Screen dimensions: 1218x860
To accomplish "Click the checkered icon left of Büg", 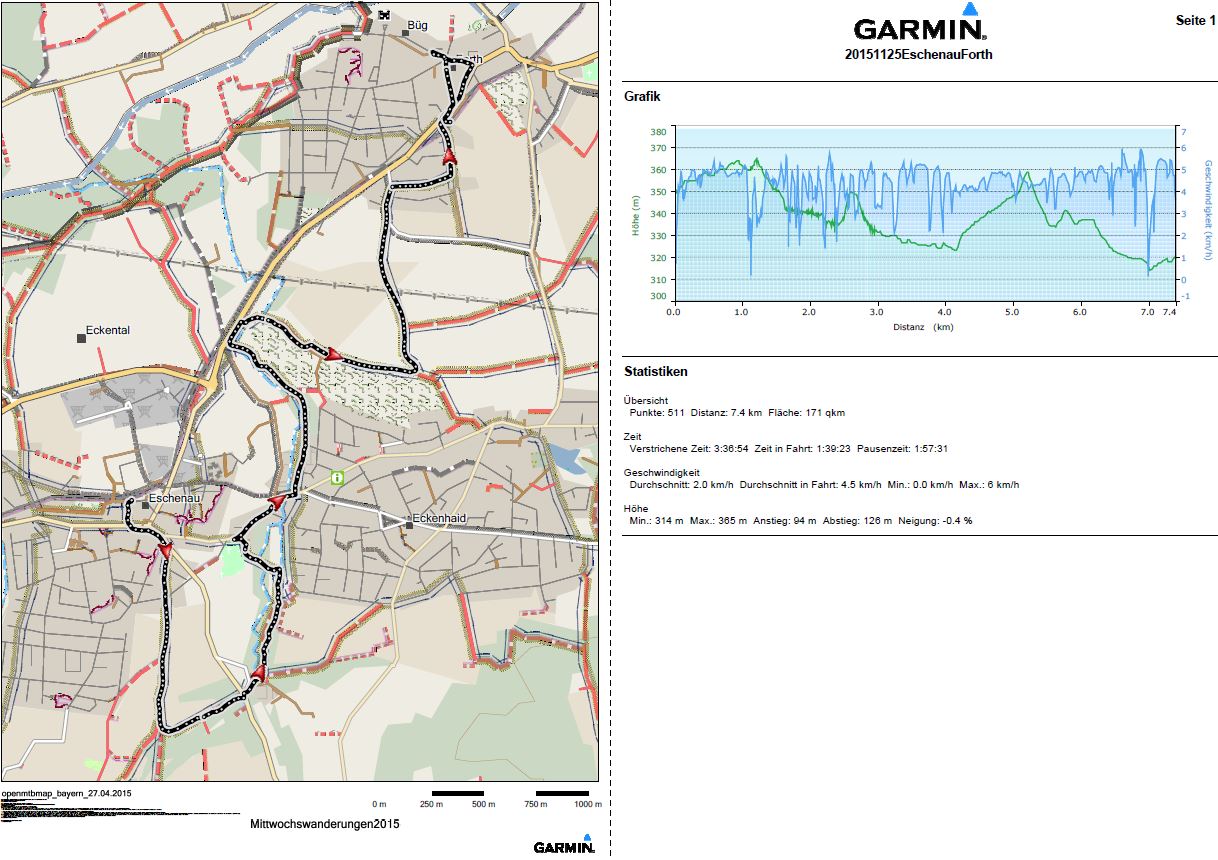I will coord(384,14).
